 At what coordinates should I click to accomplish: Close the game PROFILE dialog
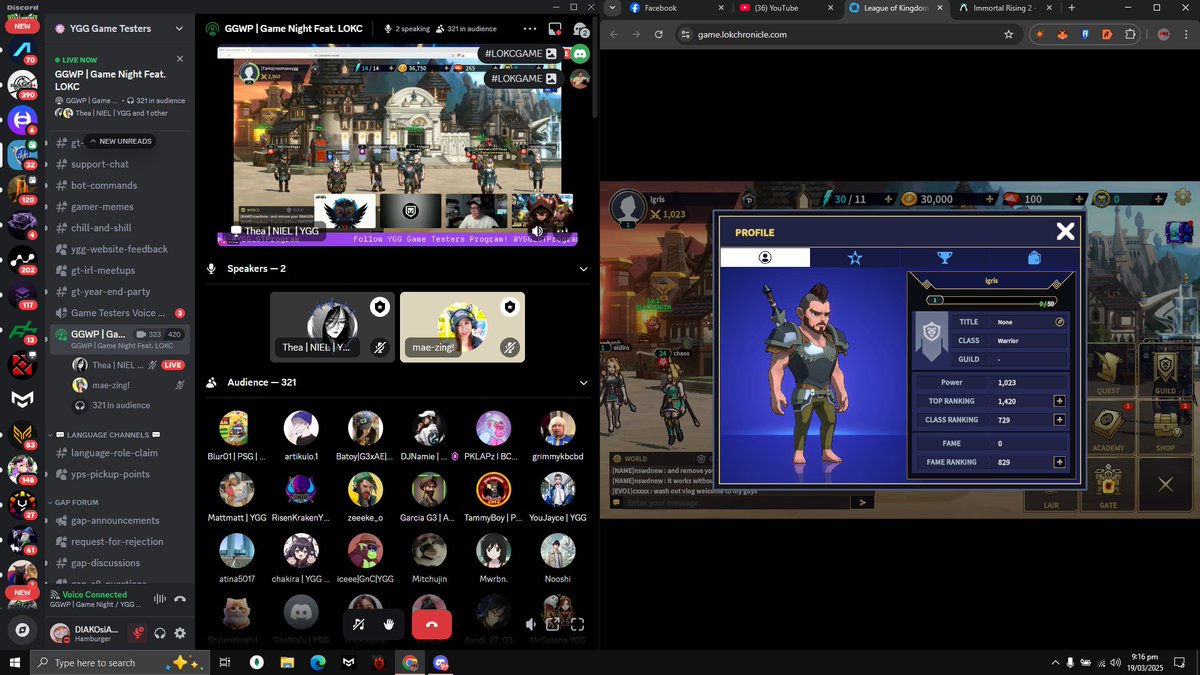click(1065, 232)
